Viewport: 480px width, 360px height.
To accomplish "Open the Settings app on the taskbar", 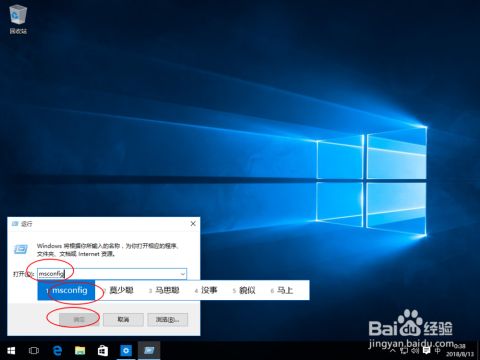I will tap(126, 351).
